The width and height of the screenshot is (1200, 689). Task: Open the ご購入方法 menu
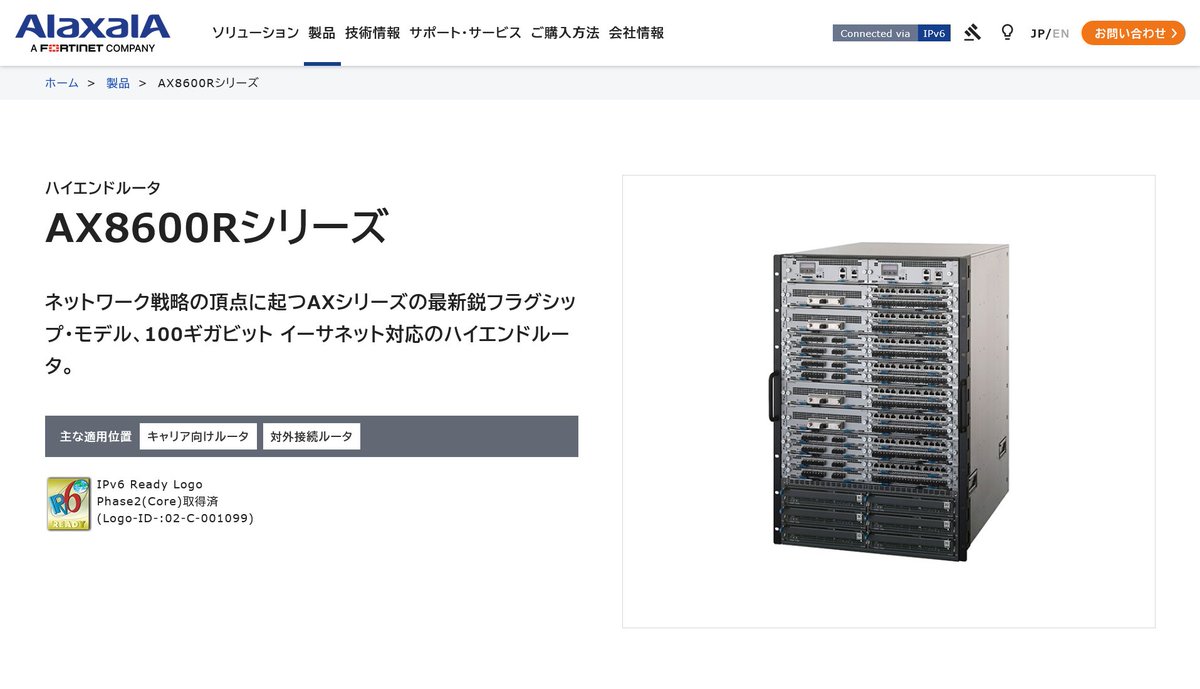tap(565, 33)
